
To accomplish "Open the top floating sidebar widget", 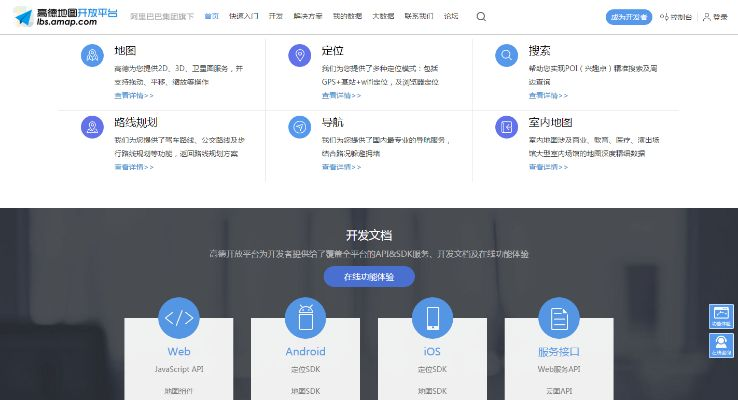I will 721,316.
